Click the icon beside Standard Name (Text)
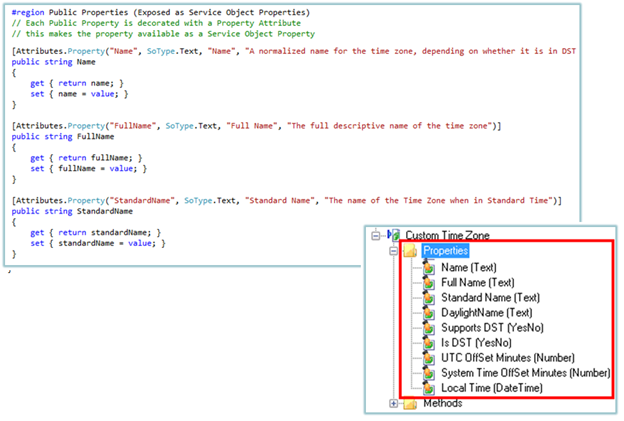Screen dimensions: 624x421 coord(429,297)
